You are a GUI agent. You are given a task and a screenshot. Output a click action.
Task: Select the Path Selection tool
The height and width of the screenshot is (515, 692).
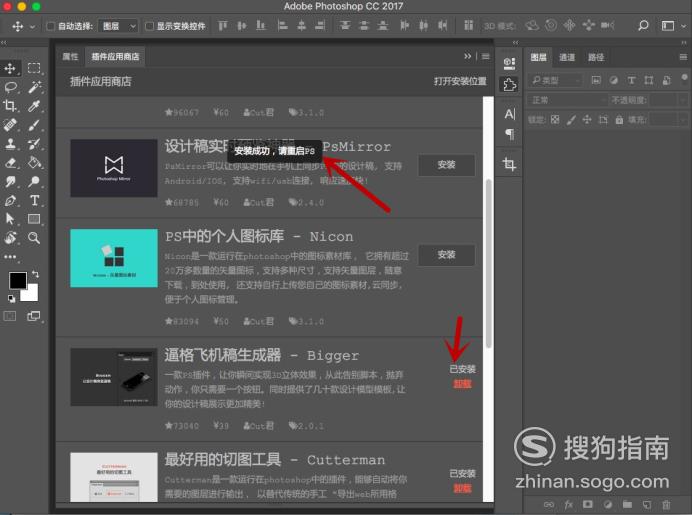pyautogui.click(x=10, y=219)
